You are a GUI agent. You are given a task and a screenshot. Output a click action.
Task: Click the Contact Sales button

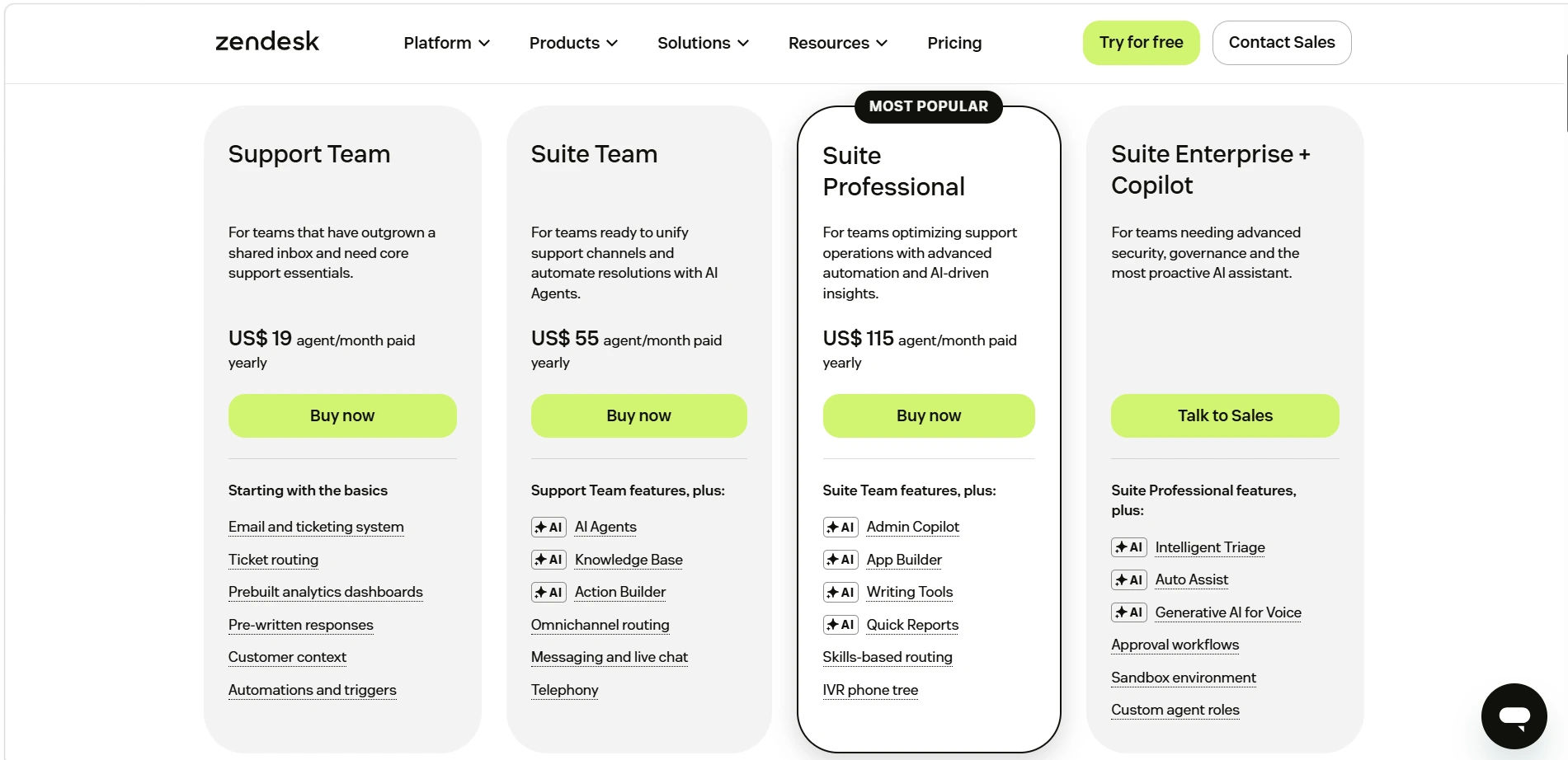point(1282,43)
